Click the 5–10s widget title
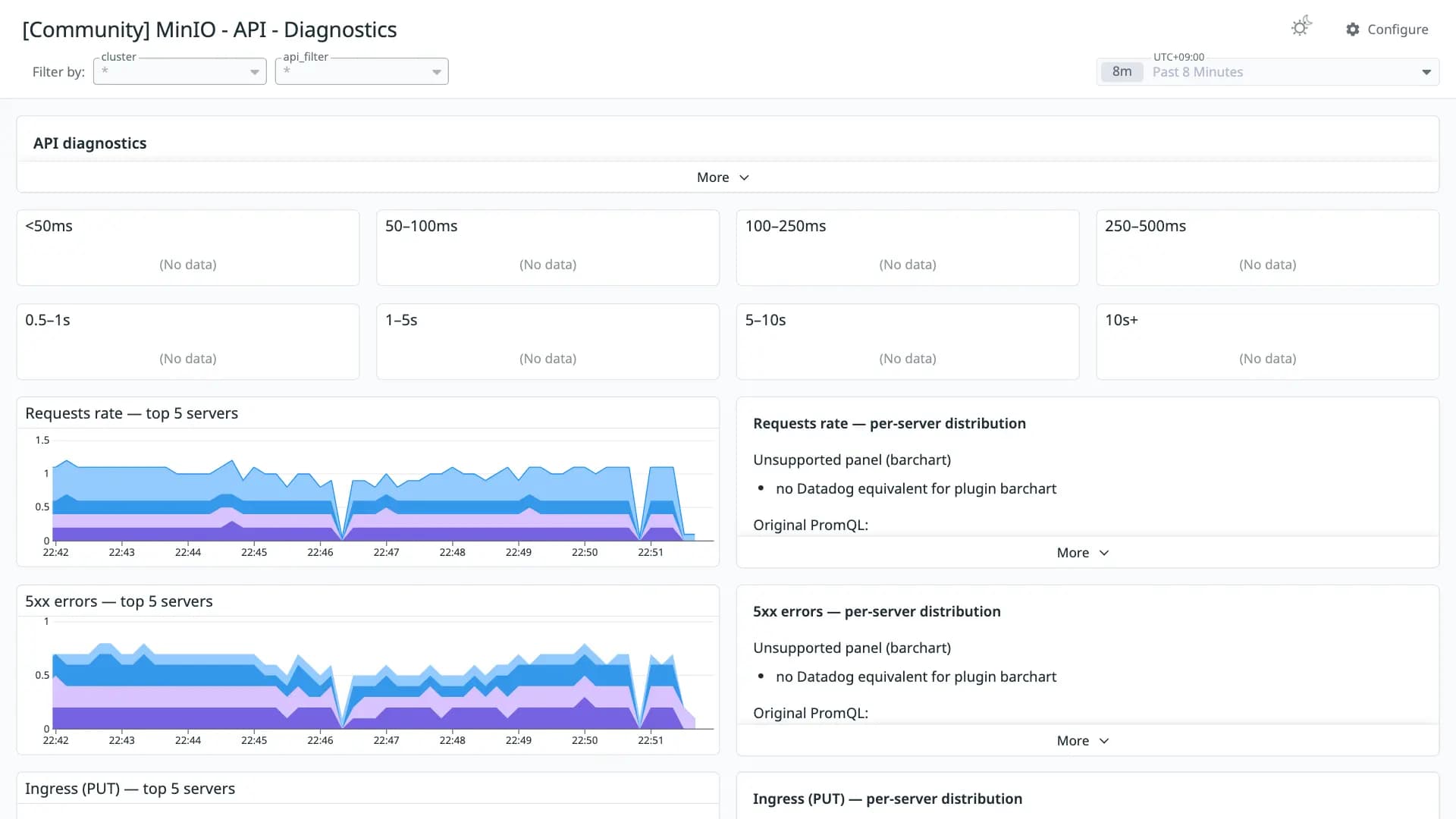Screen dimensions: 1456x819 pos(765,320)
